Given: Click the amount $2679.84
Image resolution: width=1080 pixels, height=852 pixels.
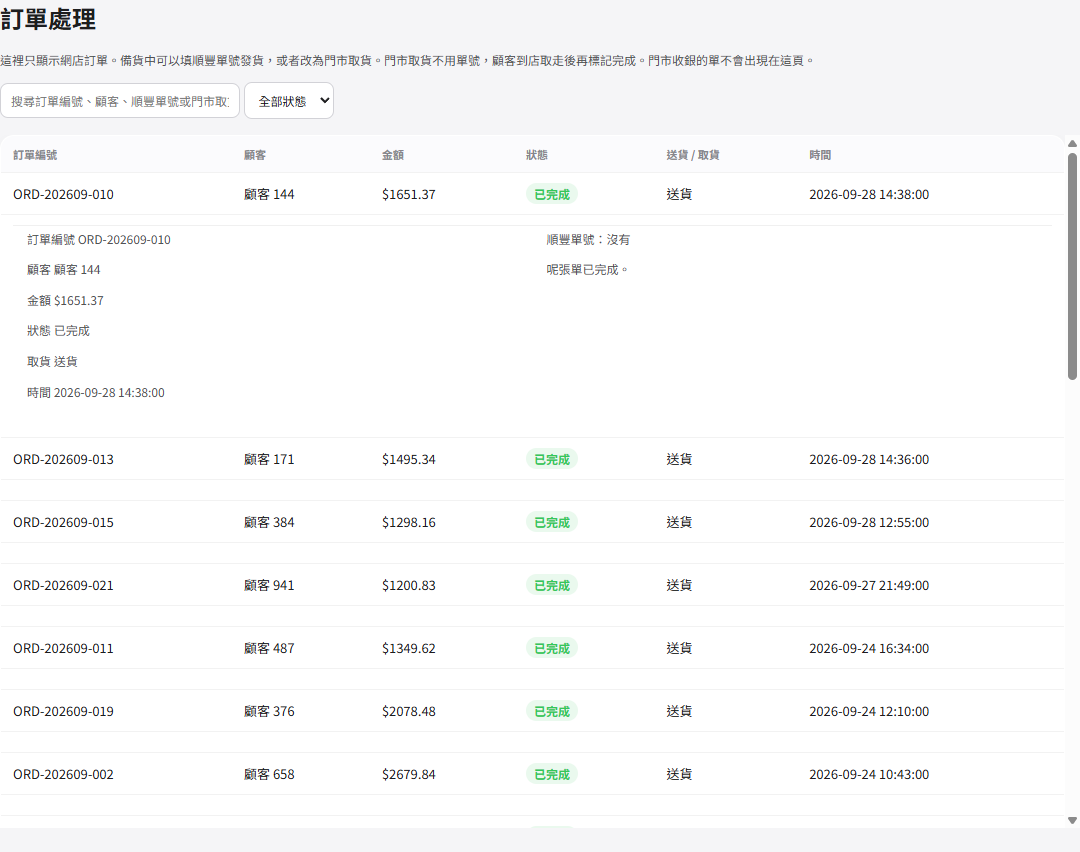Looking at the screenshot, I should pos(409,774).
